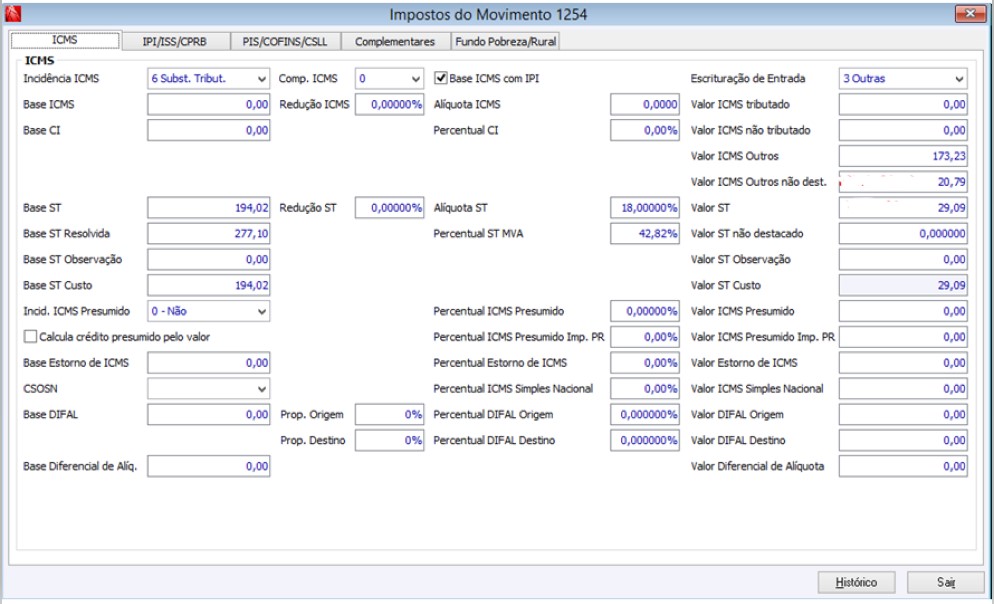Click Percentual ICMS Simples Nacional field

point(645,389)
